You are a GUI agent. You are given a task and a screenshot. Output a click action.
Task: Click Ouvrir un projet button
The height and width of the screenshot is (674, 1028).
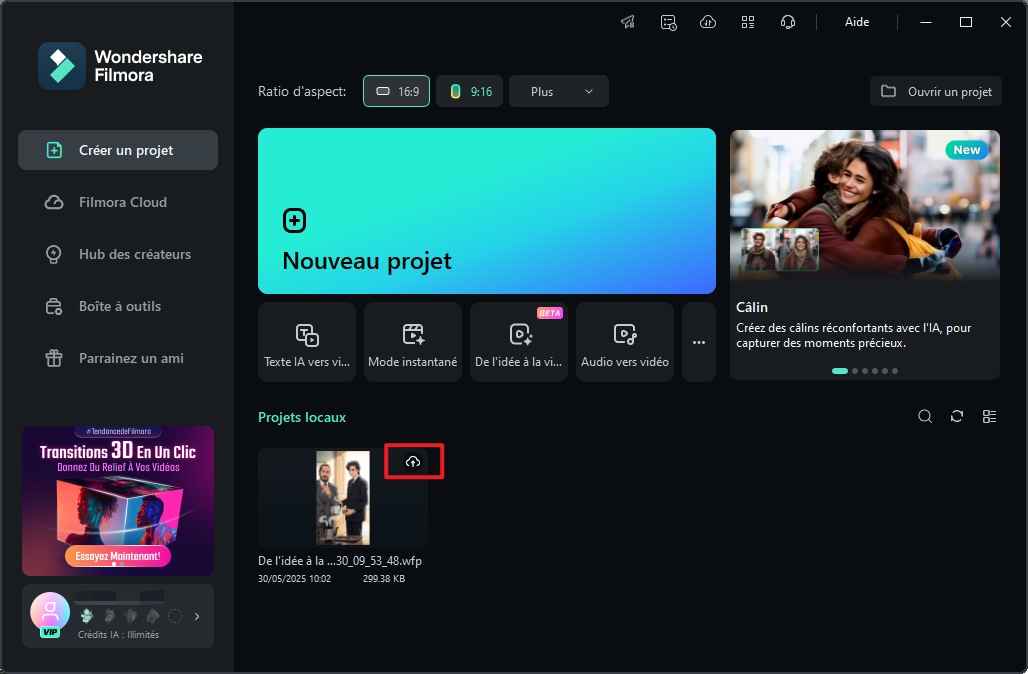[936, 91]
